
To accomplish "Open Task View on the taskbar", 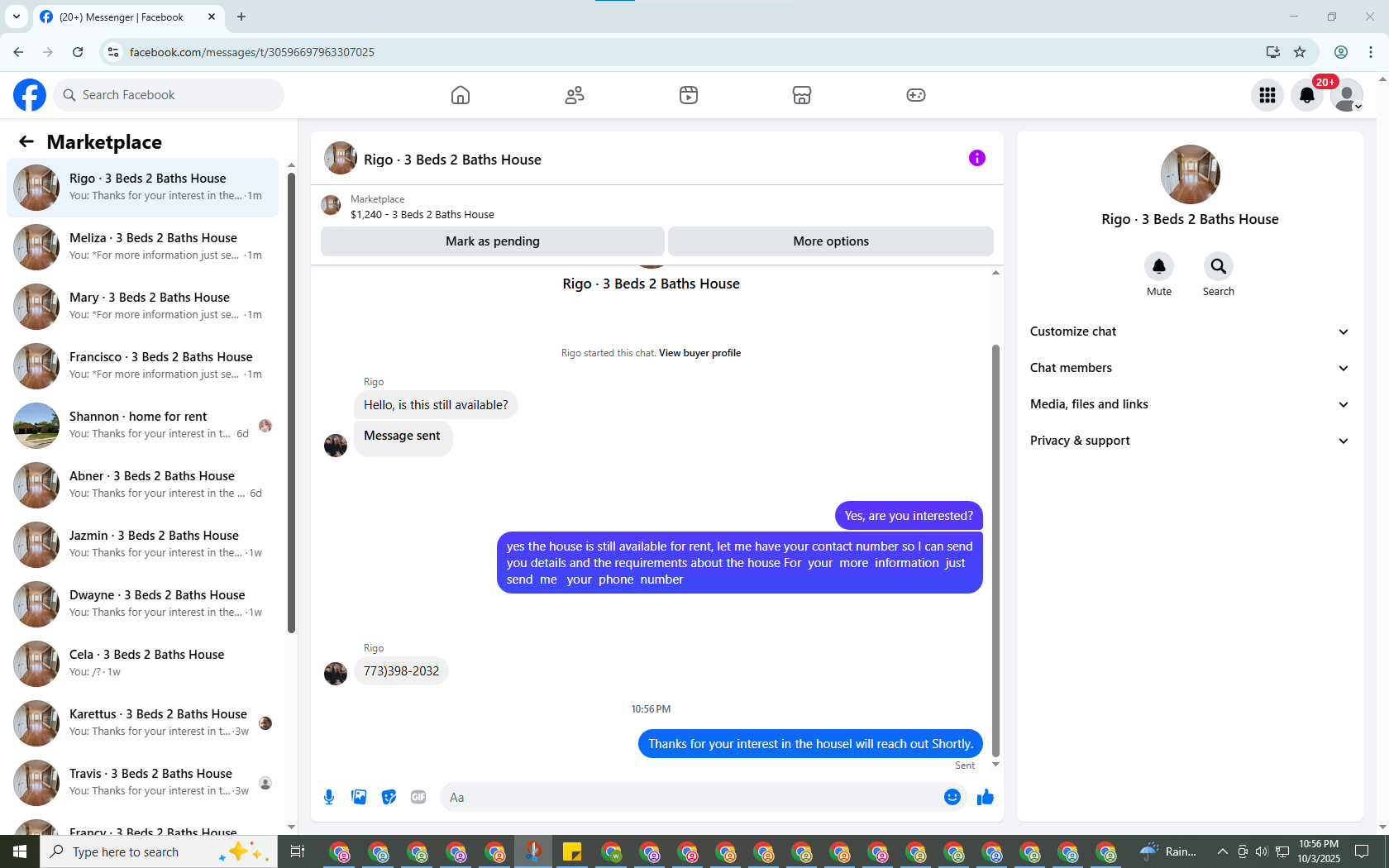I will click(298, 851).
